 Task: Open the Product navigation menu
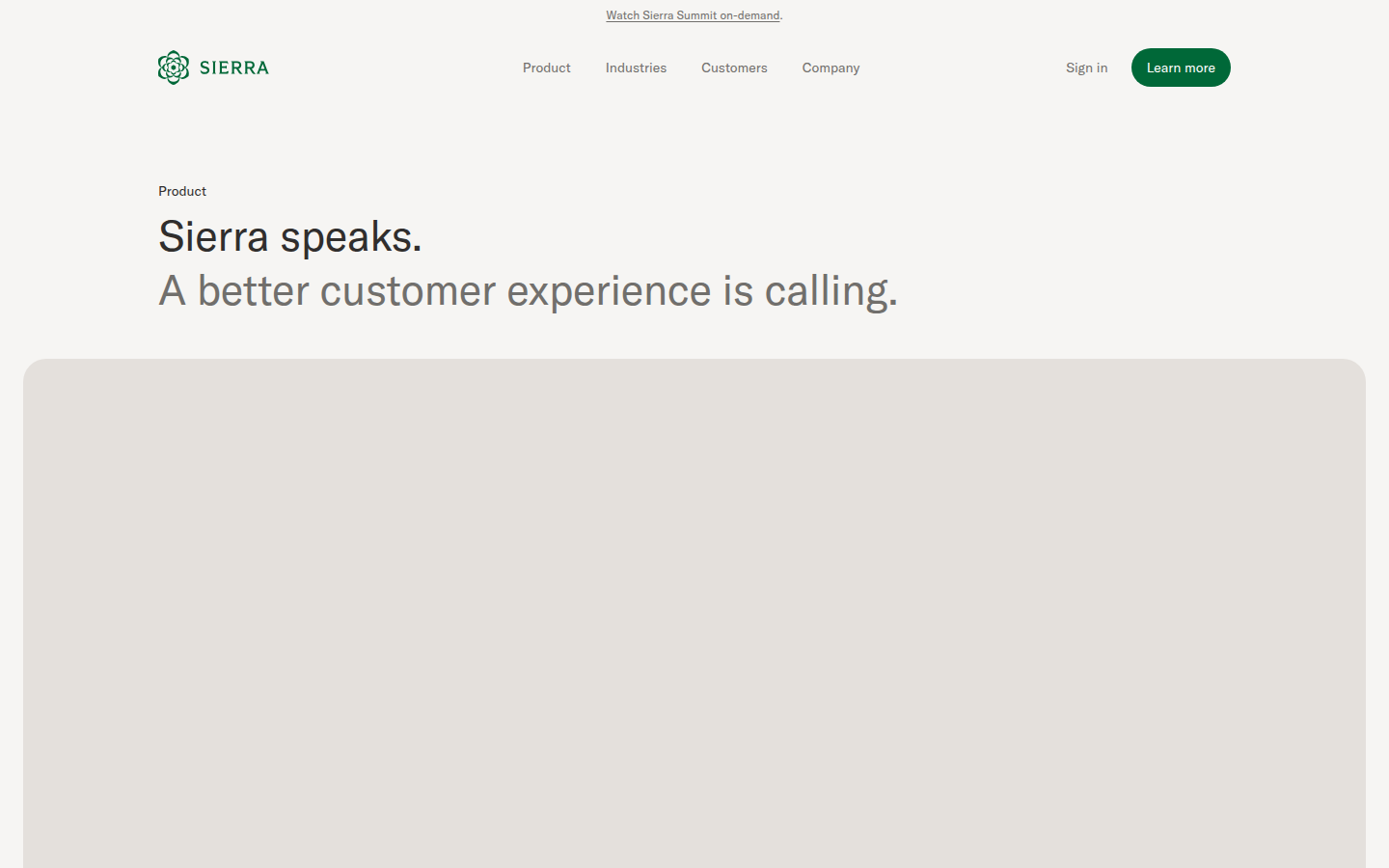pyautogui.click(x=546, y=68)
